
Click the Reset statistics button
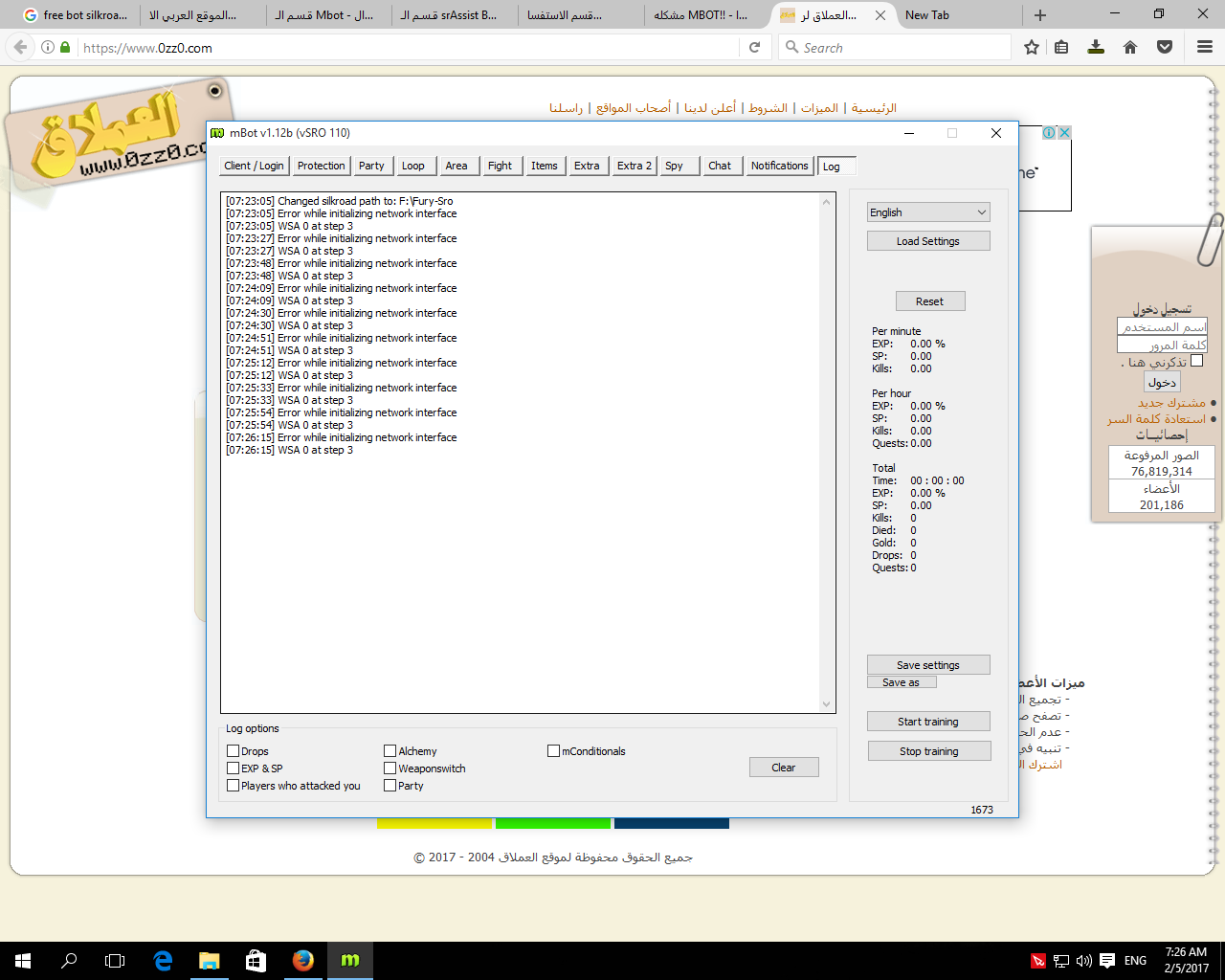(x=930, y=301)
